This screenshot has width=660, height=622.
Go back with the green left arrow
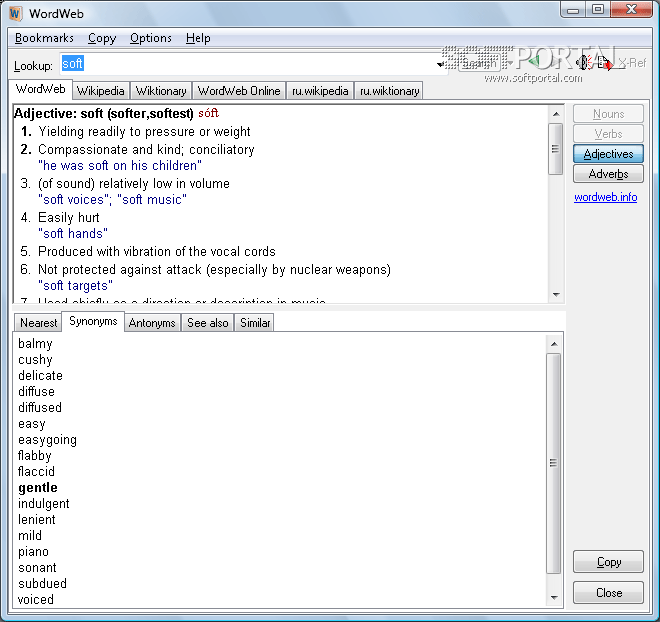pyautogui.click(x=533, y=63)
